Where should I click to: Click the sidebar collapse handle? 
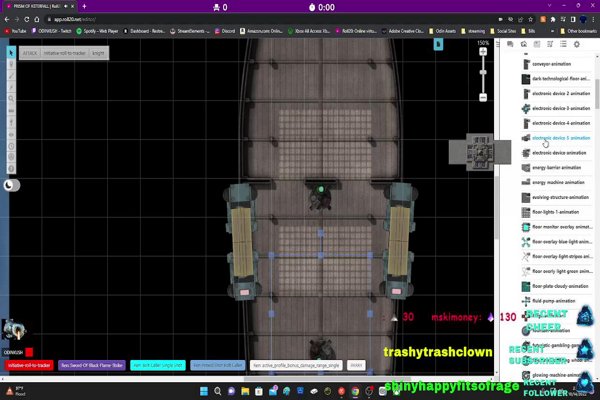pos(497,44)
